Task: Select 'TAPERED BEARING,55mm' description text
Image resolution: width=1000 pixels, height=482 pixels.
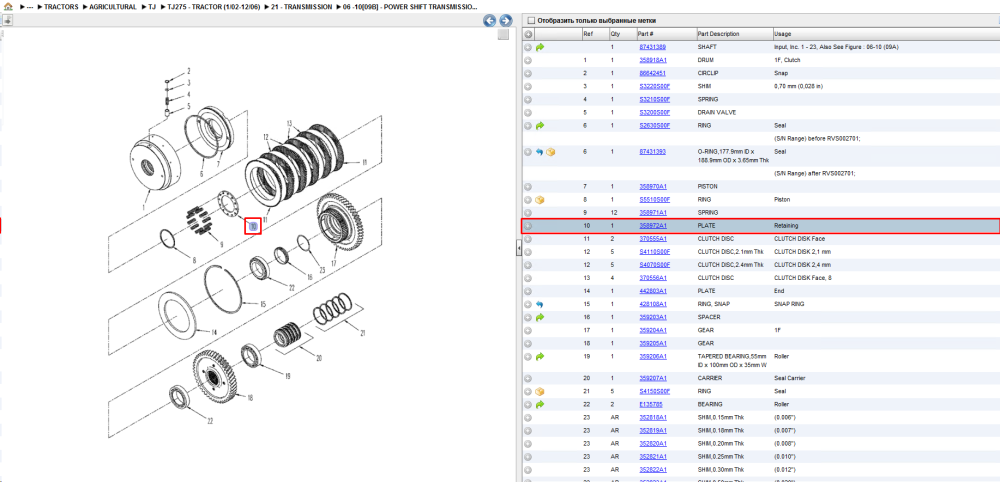Action: pos(730,356)
